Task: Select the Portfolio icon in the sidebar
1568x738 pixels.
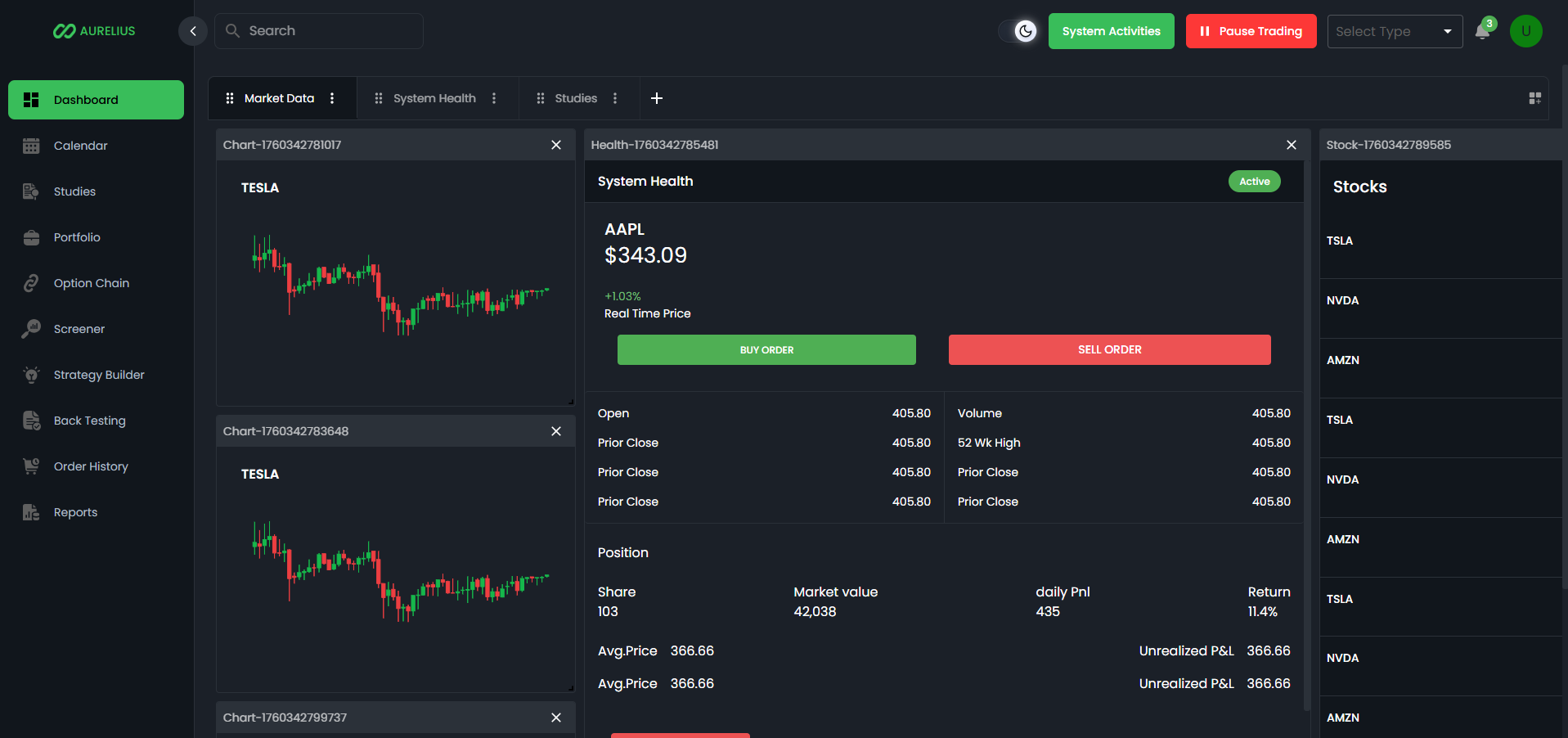Action: (31, 237)
